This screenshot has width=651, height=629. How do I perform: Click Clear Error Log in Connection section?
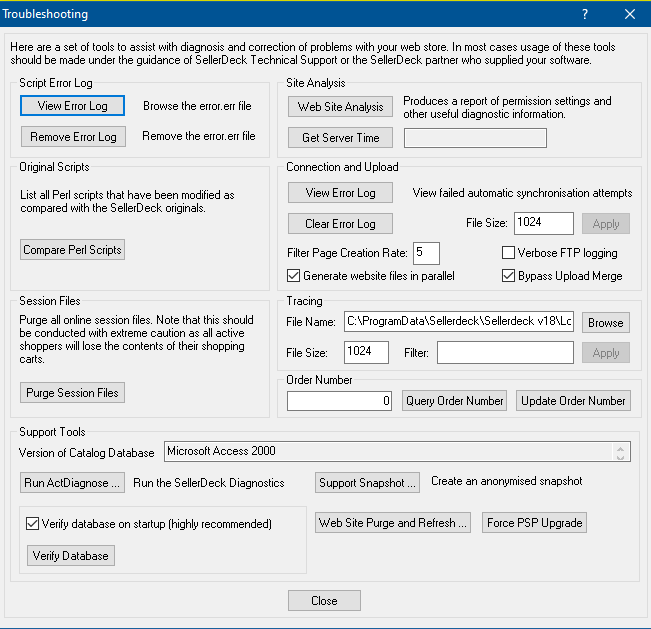click(340, 223)
